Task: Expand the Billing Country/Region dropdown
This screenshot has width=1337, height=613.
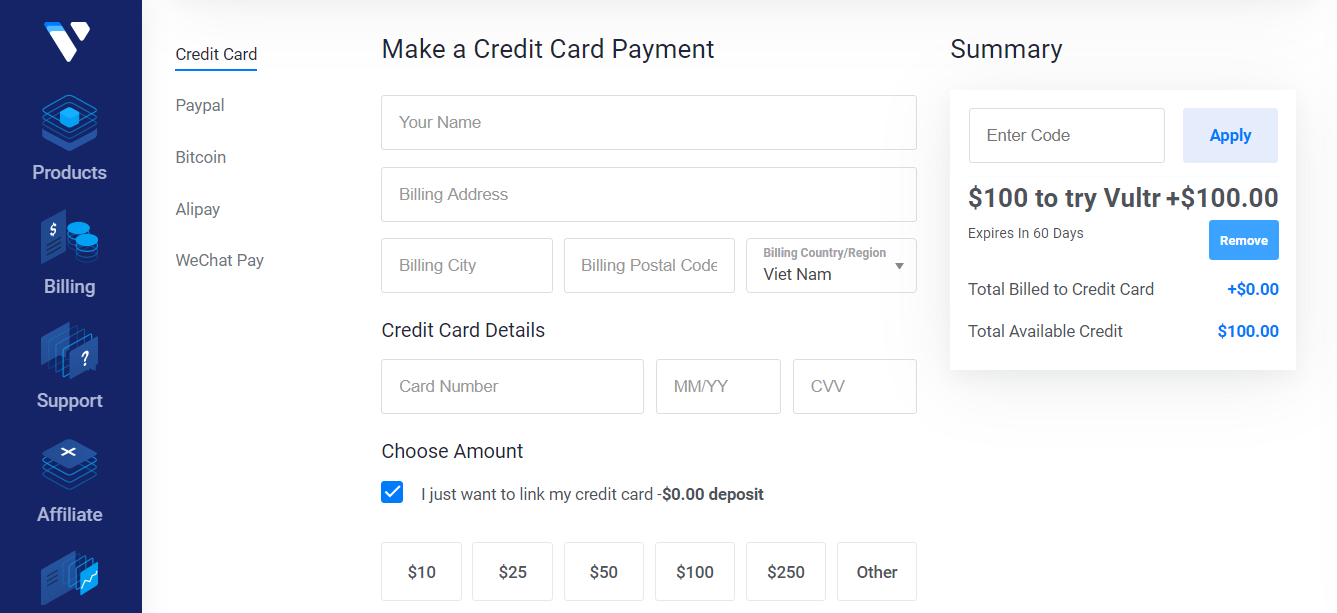Action: (831, 265)
